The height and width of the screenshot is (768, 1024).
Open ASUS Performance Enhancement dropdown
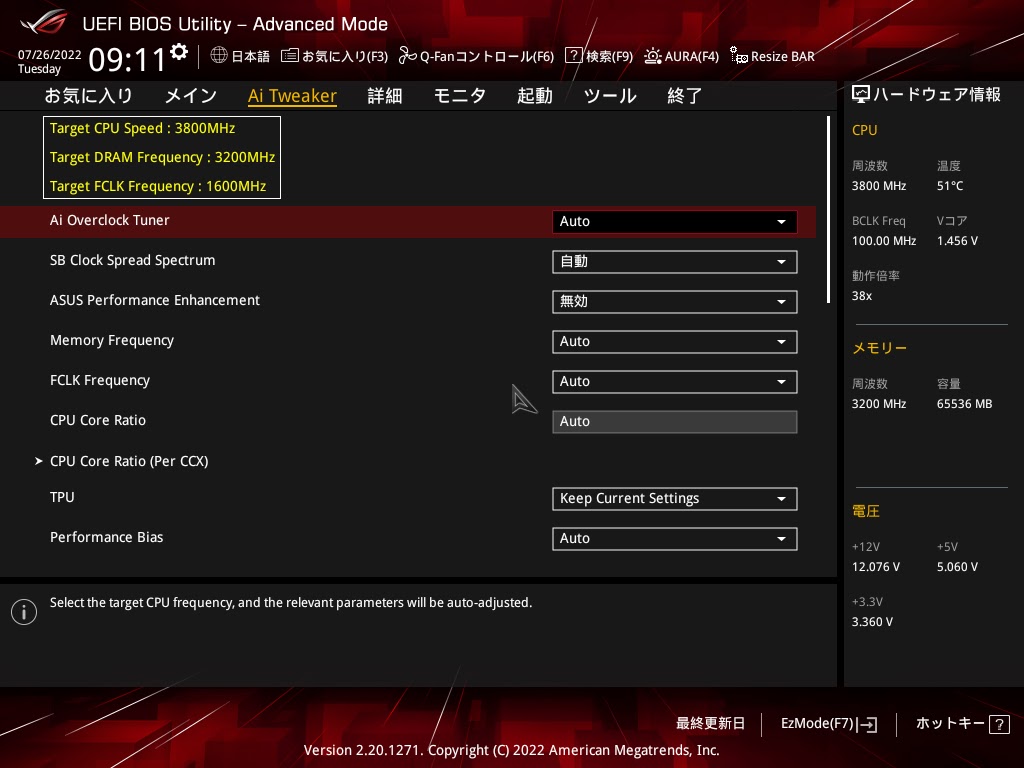click(675, 302)
